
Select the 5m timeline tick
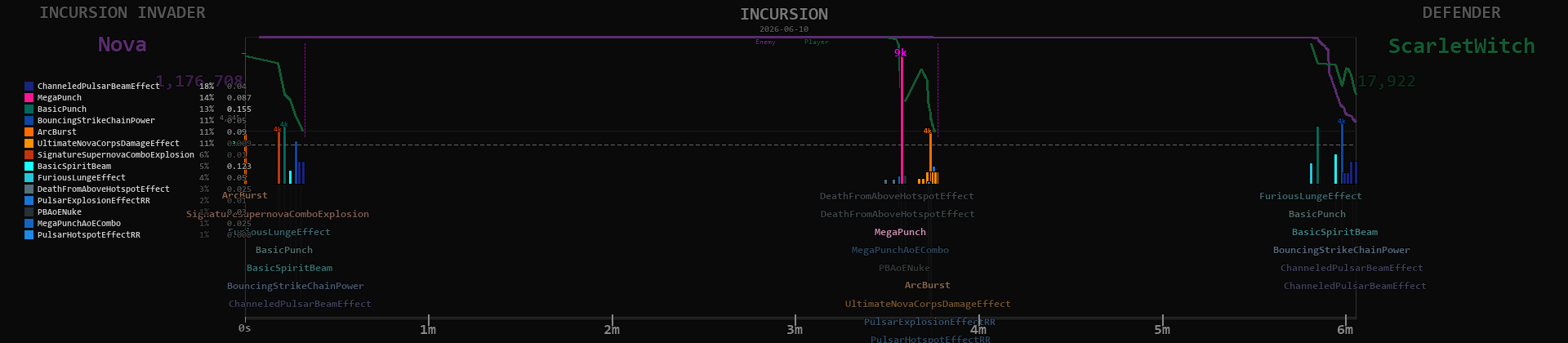pyautogui.click(x=1162, y=330)
